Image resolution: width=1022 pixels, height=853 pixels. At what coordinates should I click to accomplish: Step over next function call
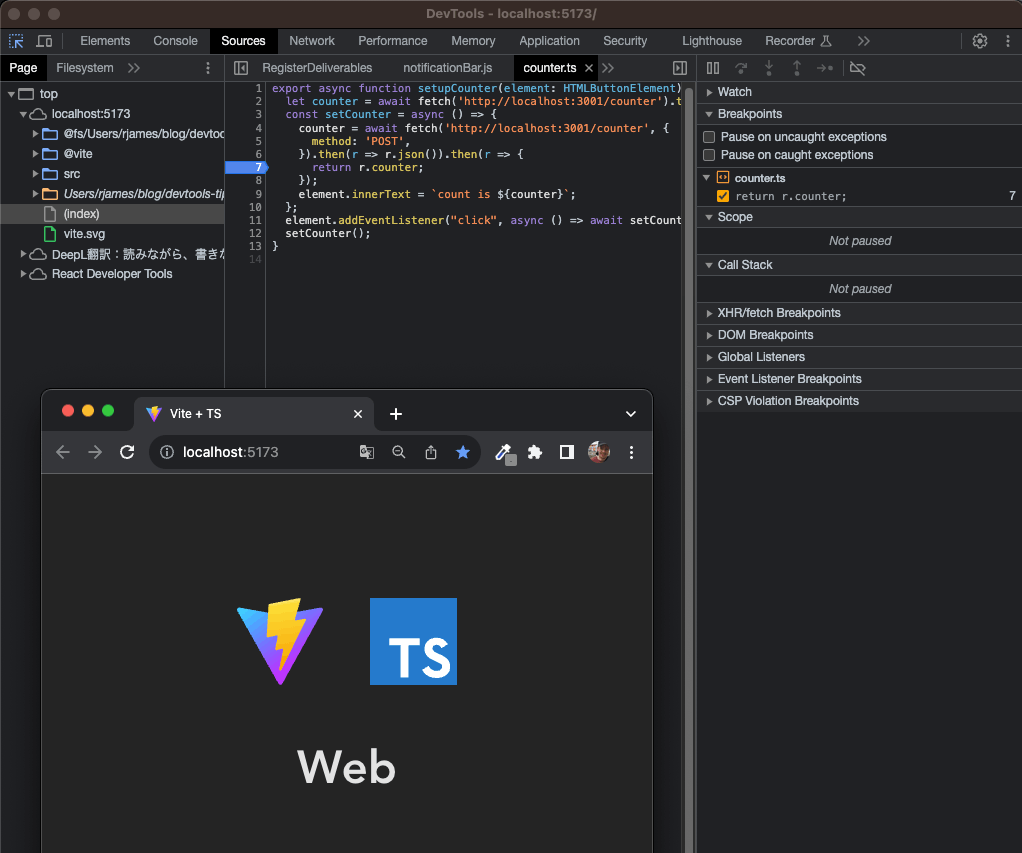741,68
